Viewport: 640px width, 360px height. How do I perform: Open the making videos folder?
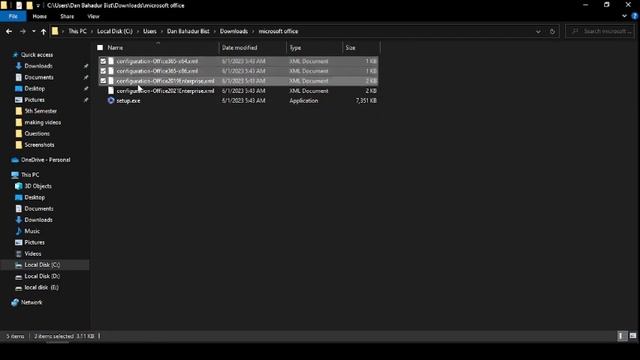point(42,122)
